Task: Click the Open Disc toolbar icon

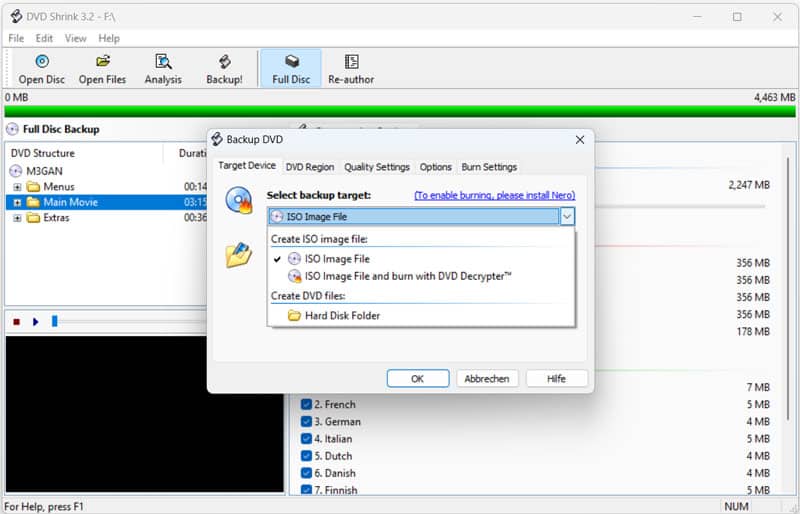Action: click(42, 62)
